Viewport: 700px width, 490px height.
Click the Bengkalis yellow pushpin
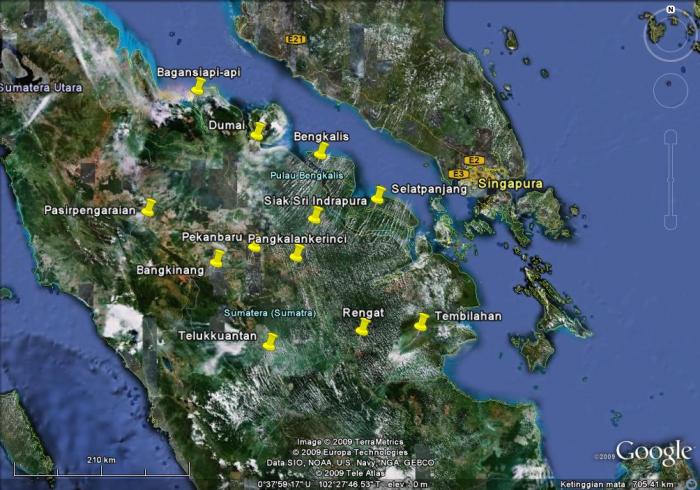[321, 151]
